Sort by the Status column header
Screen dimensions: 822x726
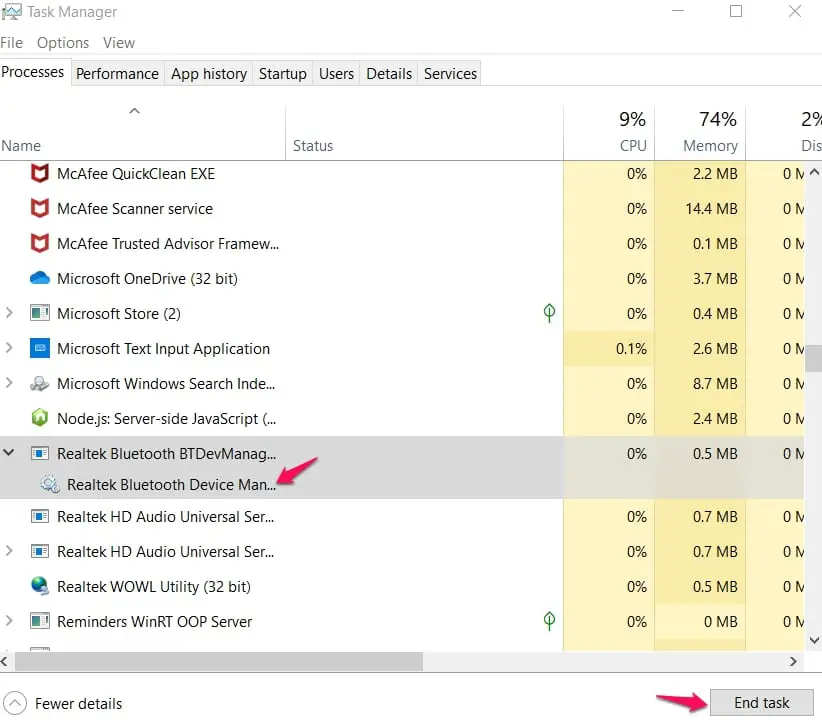click(x=424, y=133)
